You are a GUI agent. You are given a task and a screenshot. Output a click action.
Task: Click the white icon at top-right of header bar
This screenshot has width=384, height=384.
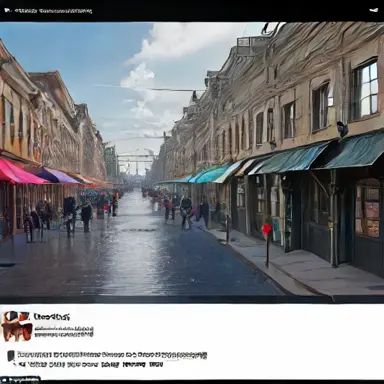click(374, 10)
